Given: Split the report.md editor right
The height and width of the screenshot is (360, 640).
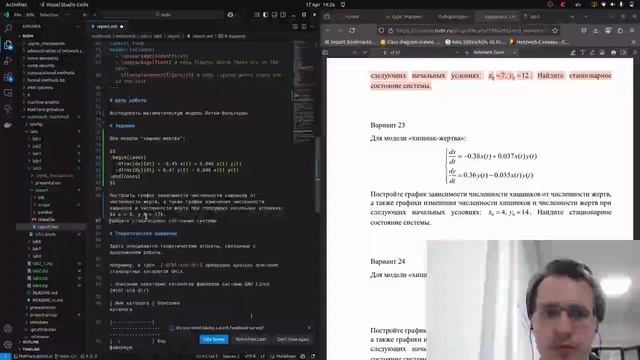Looking at the screenshot, I should point(304,27).
